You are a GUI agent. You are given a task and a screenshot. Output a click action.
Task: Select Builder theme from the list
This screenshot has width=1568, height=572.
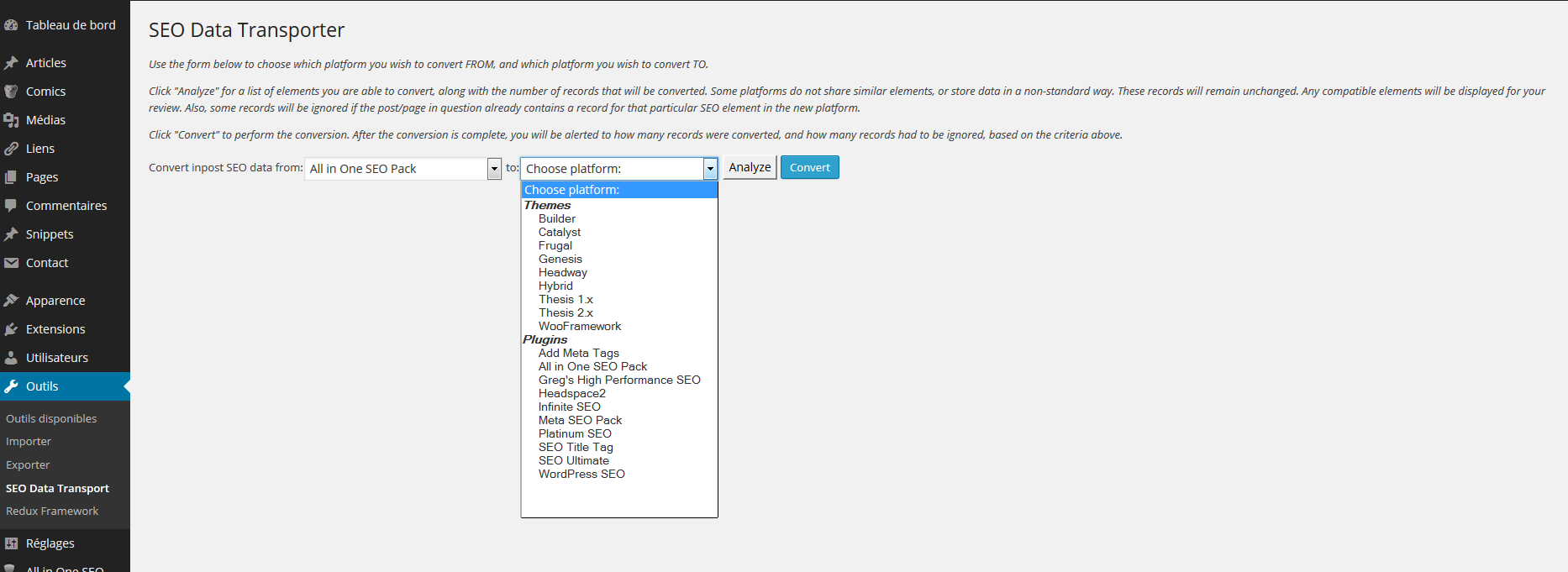tap(557, 218)
